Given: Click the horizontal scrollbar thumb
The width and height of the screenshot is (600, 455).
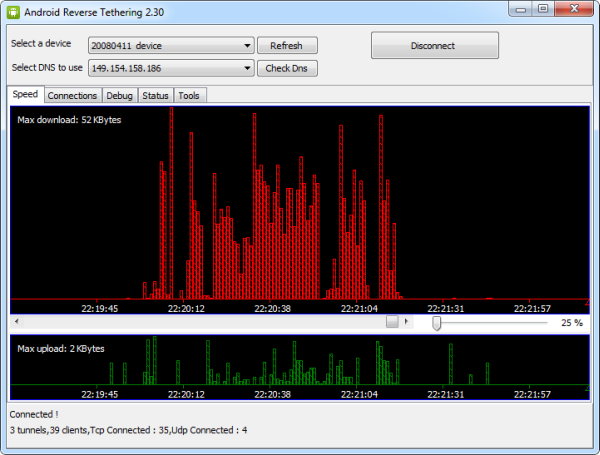Looking at the screenshot, I should click(392, 321).
